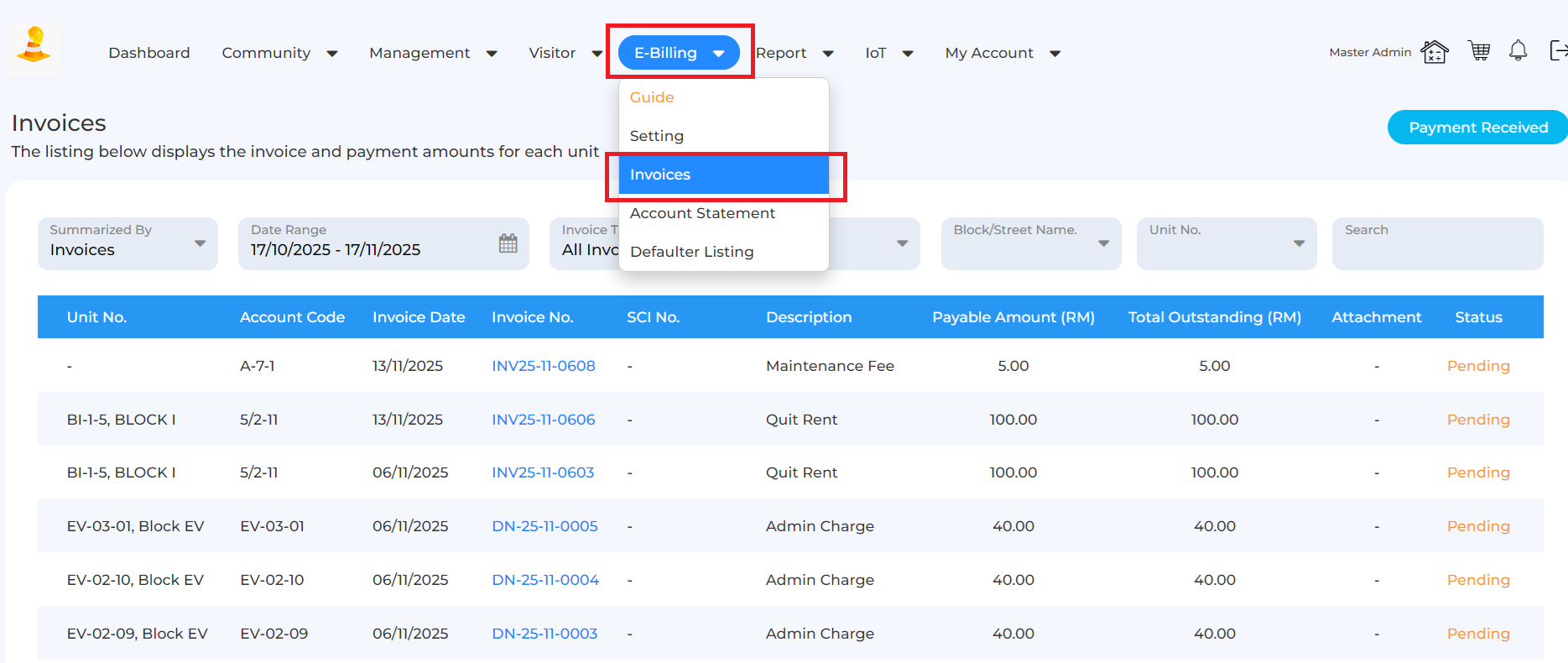Open the Community menu
This screenshot has height=663, width=1568.
click(x=279, y=53)
